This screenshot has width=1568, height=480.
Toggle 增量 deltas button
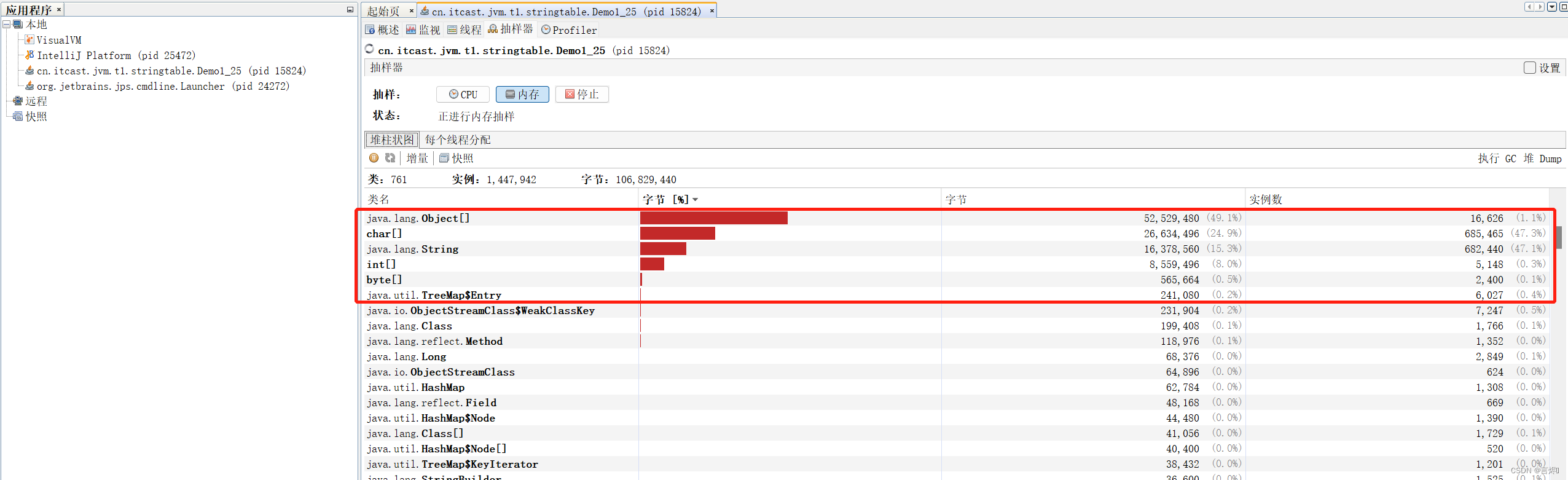click(x=417, y=158)
